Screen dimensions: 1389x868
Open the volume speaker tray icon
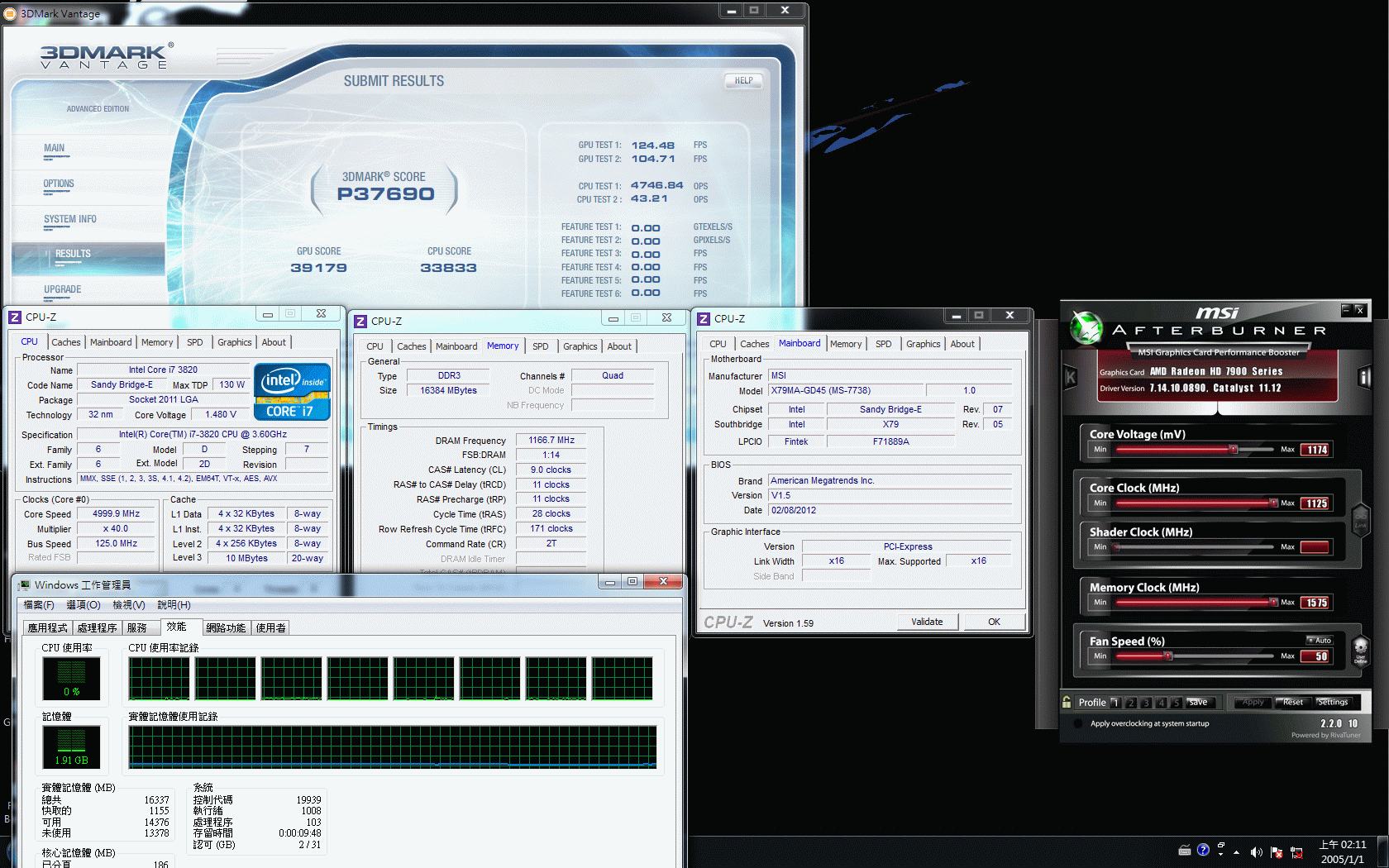[1257, 852]
